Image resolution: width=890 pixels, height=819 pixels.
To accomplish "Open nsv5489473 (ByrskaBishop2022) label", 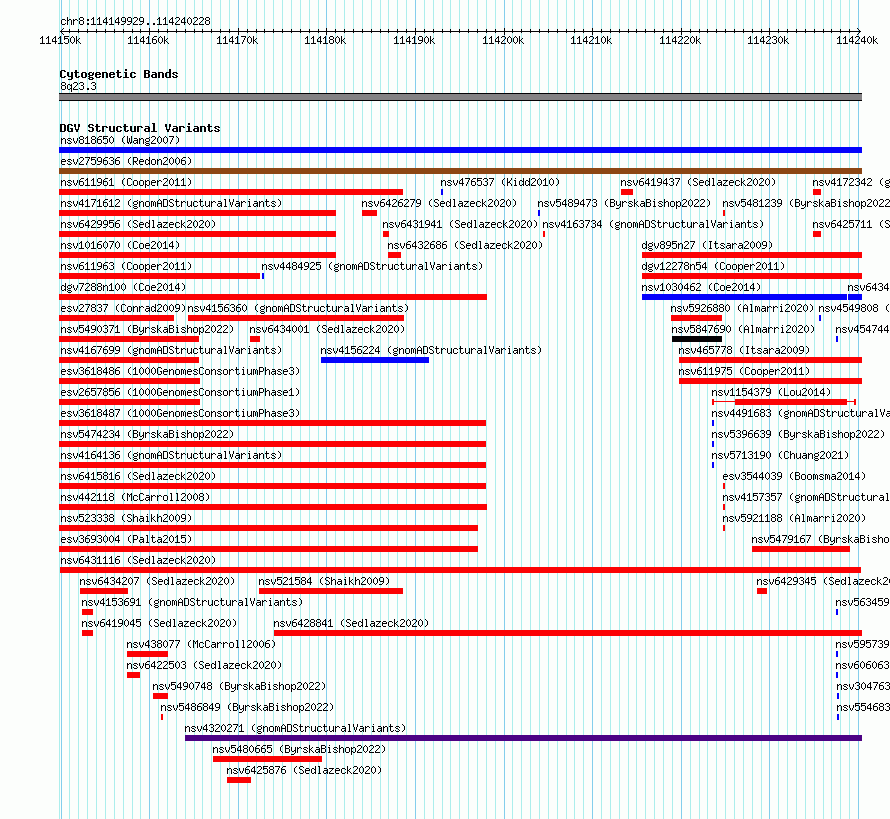I will [624, 203].
